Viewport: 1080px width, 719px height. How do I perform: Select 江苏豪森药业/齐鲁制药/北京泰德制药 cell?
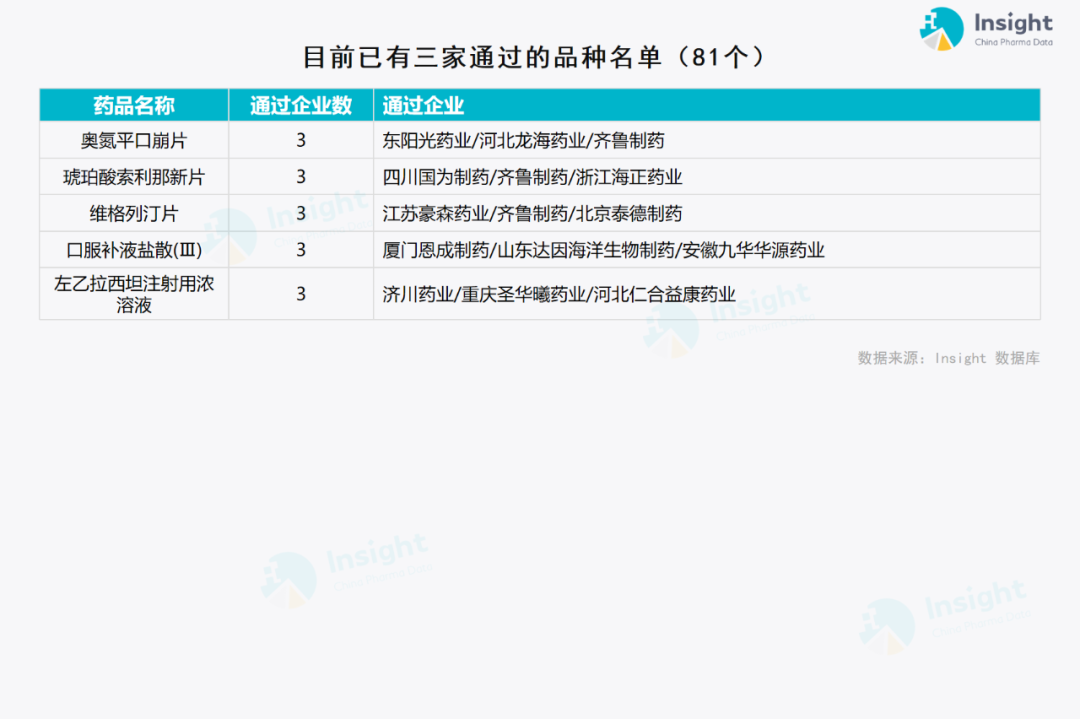tap(707, 213)
